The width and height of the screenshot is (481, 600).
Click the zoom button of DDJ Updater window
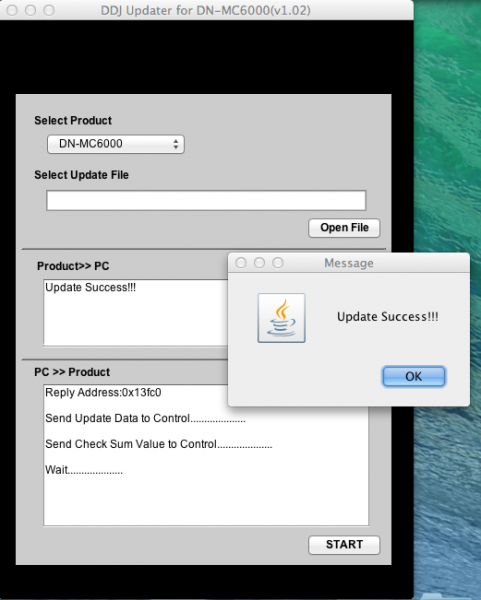click(49, 10)
